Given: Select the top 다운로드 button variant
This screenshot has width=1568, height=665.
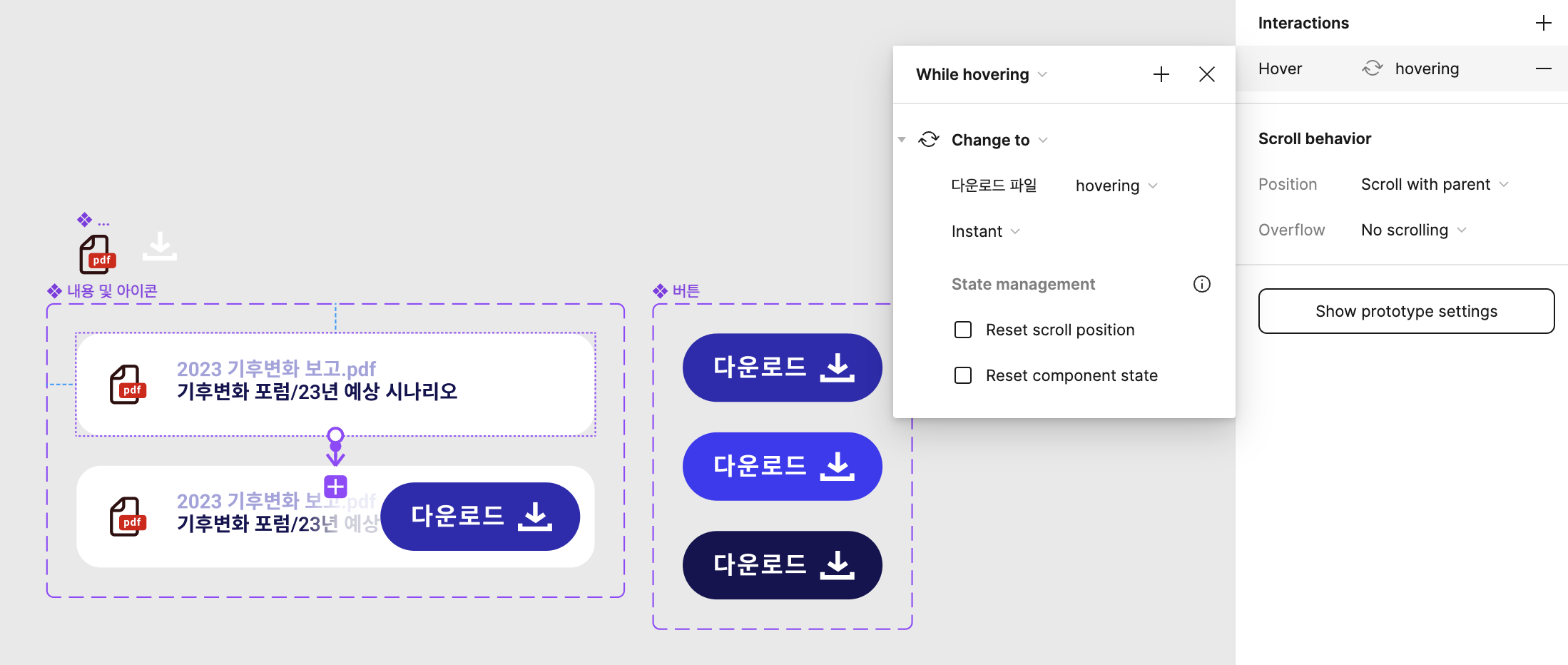Looking at the screenshot, I should coord(783,367).
